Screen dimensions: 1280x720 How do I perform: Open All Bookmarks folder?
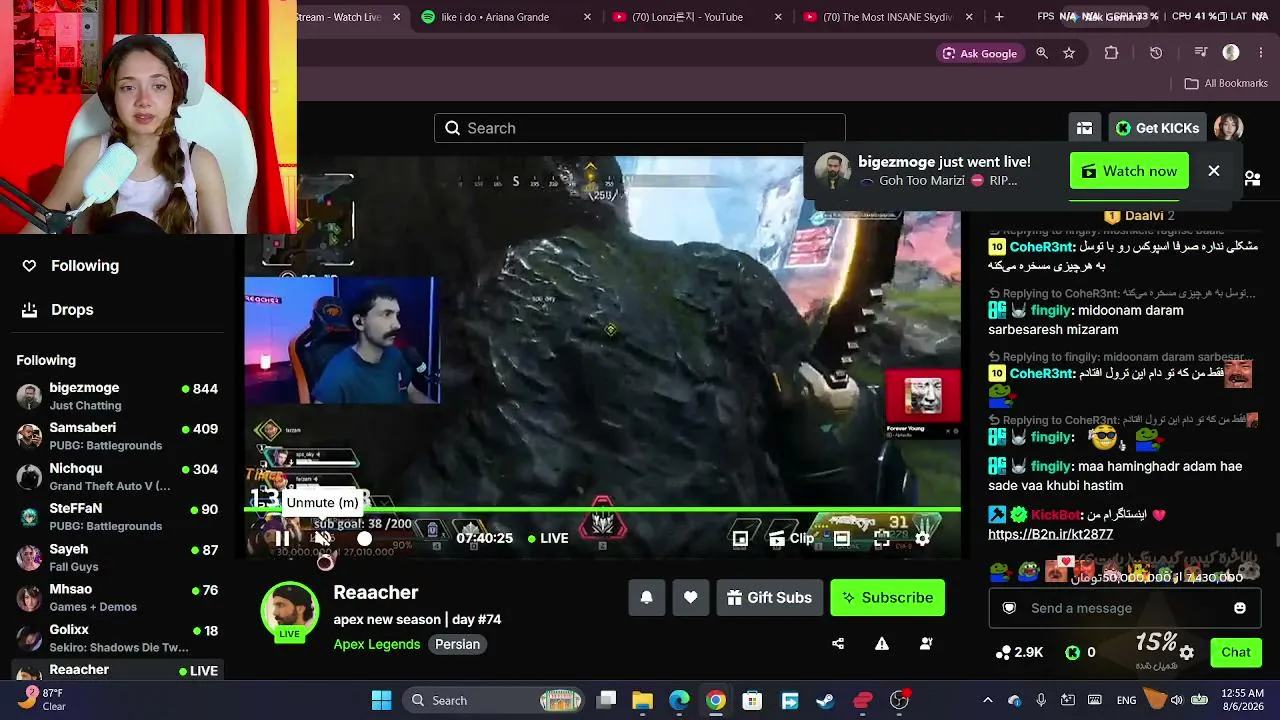[x=1226, y=84]
